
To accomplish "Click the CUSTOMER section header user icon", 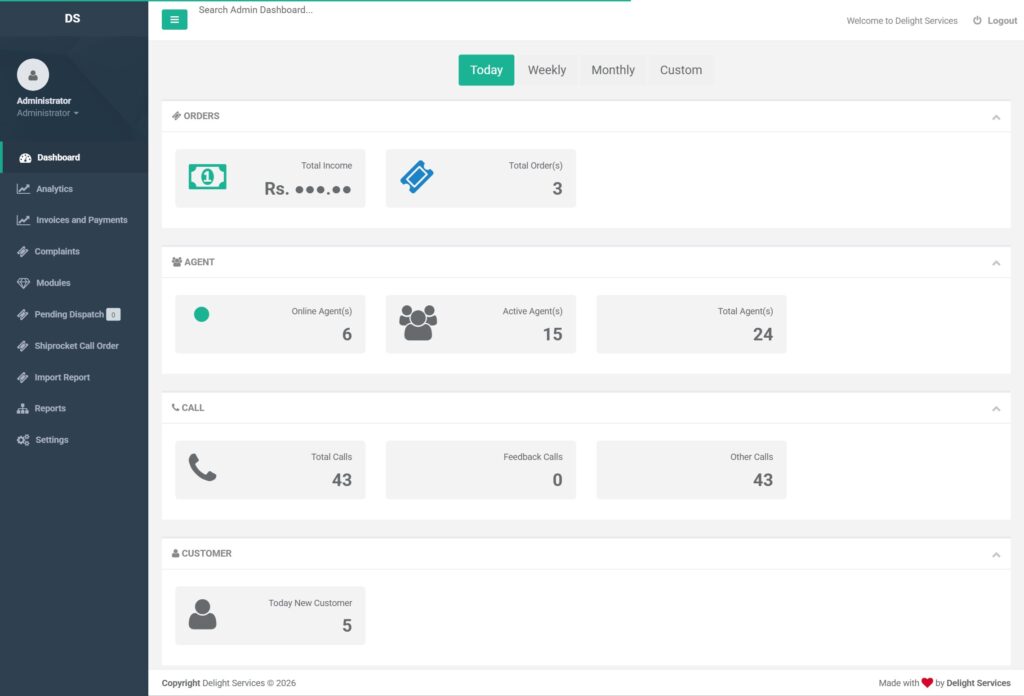I will point(175,554).
